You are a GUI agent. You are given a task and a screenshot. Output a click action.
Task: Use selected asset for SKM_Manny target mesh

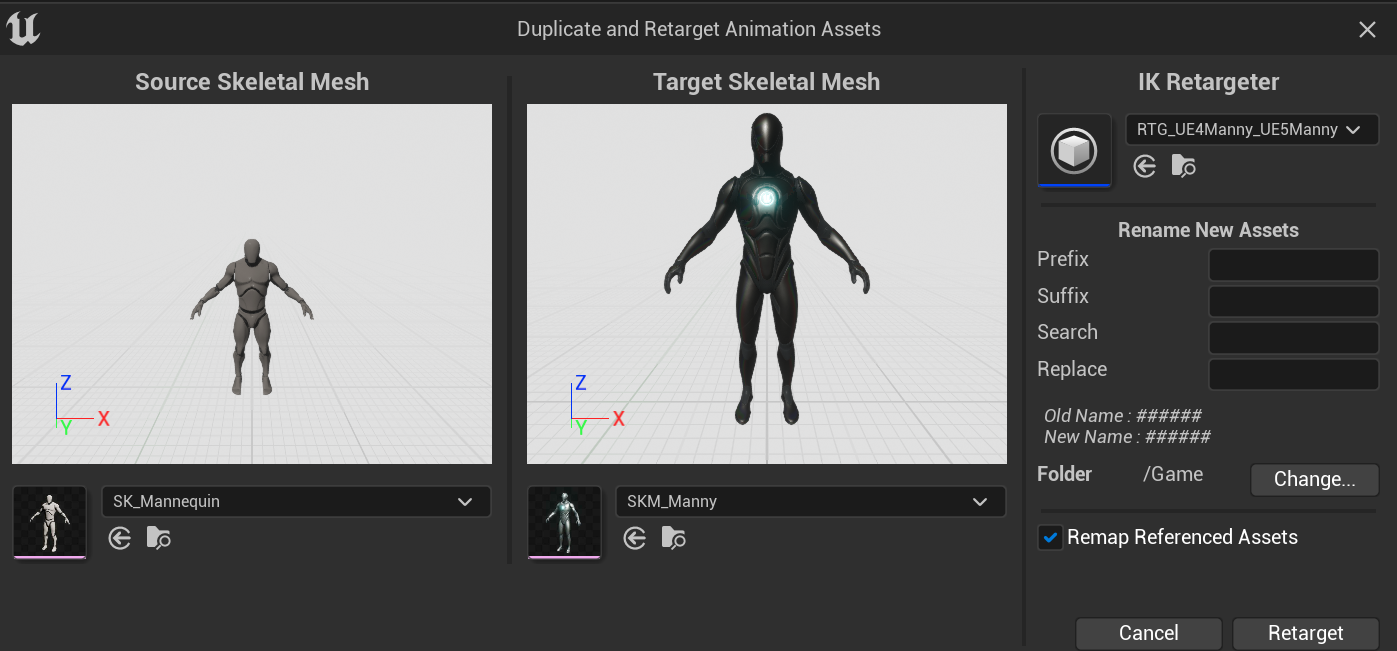635,539
